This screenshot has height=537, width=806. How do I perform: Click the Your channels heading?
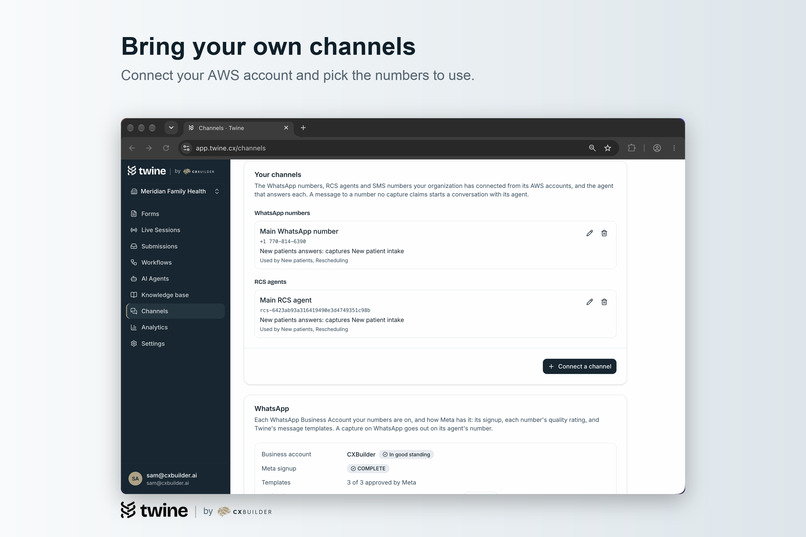tap(278, 175)
